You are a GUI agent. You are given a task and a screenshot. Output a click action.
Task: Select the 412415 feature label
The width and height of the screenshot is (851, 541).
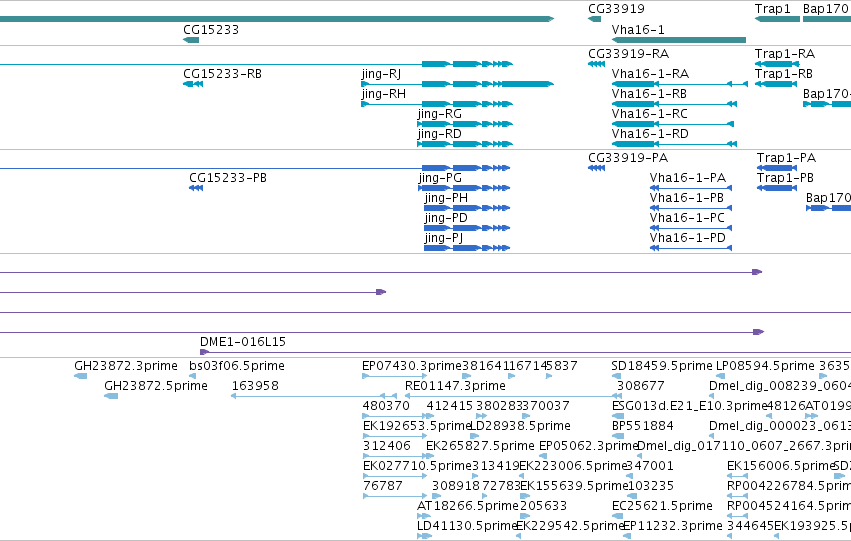click(x=450, y=406)
